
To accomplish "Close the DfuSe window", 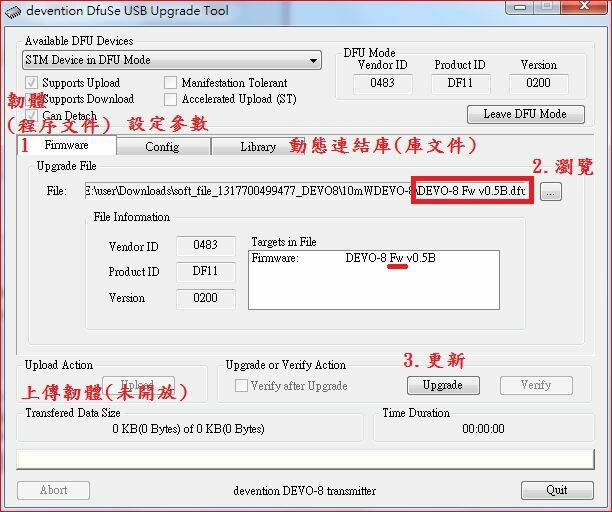I will [585, 7].
